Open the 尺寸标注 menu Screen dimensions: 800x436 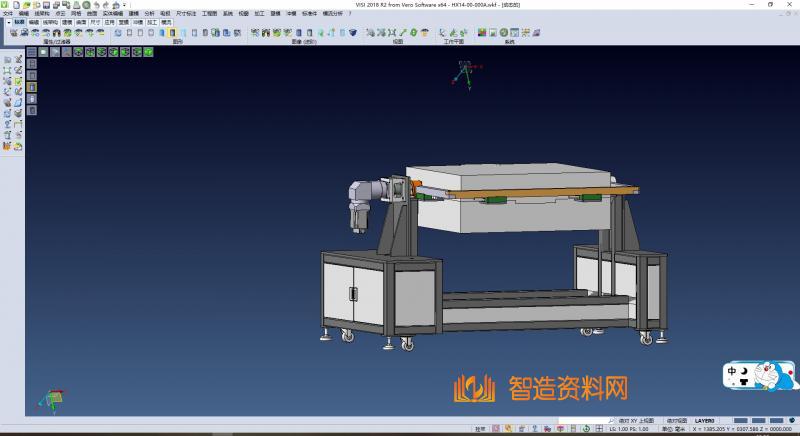click(x=187, y=13)
